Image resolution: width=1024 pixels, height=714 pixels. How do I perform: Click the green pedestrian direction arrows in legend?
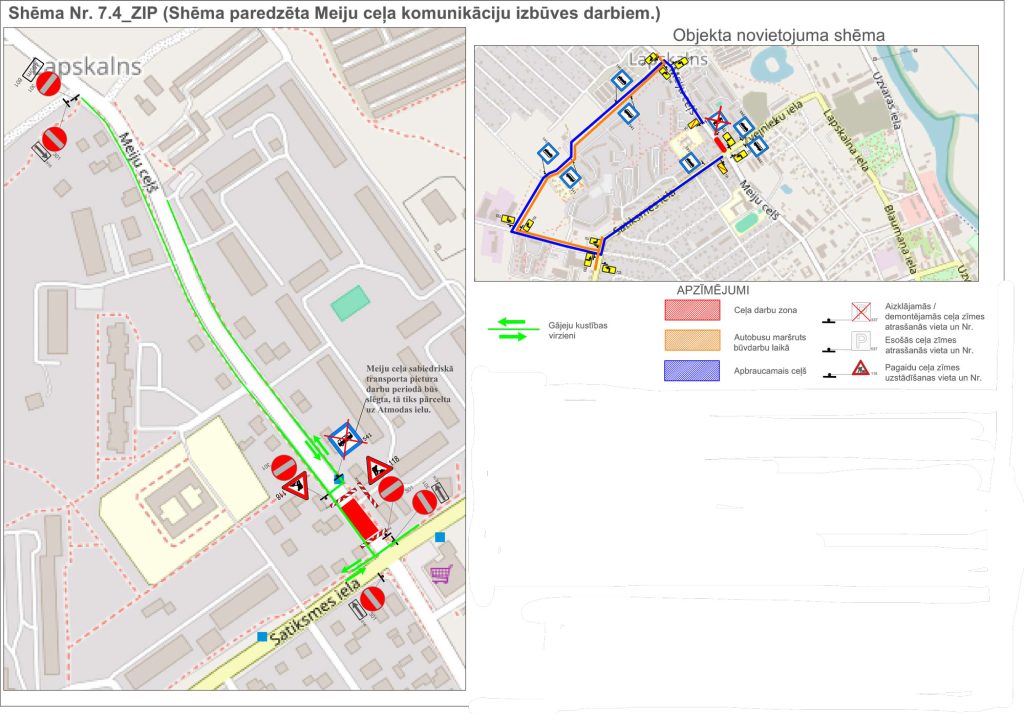pyautogui.click(x=512, y=330)
